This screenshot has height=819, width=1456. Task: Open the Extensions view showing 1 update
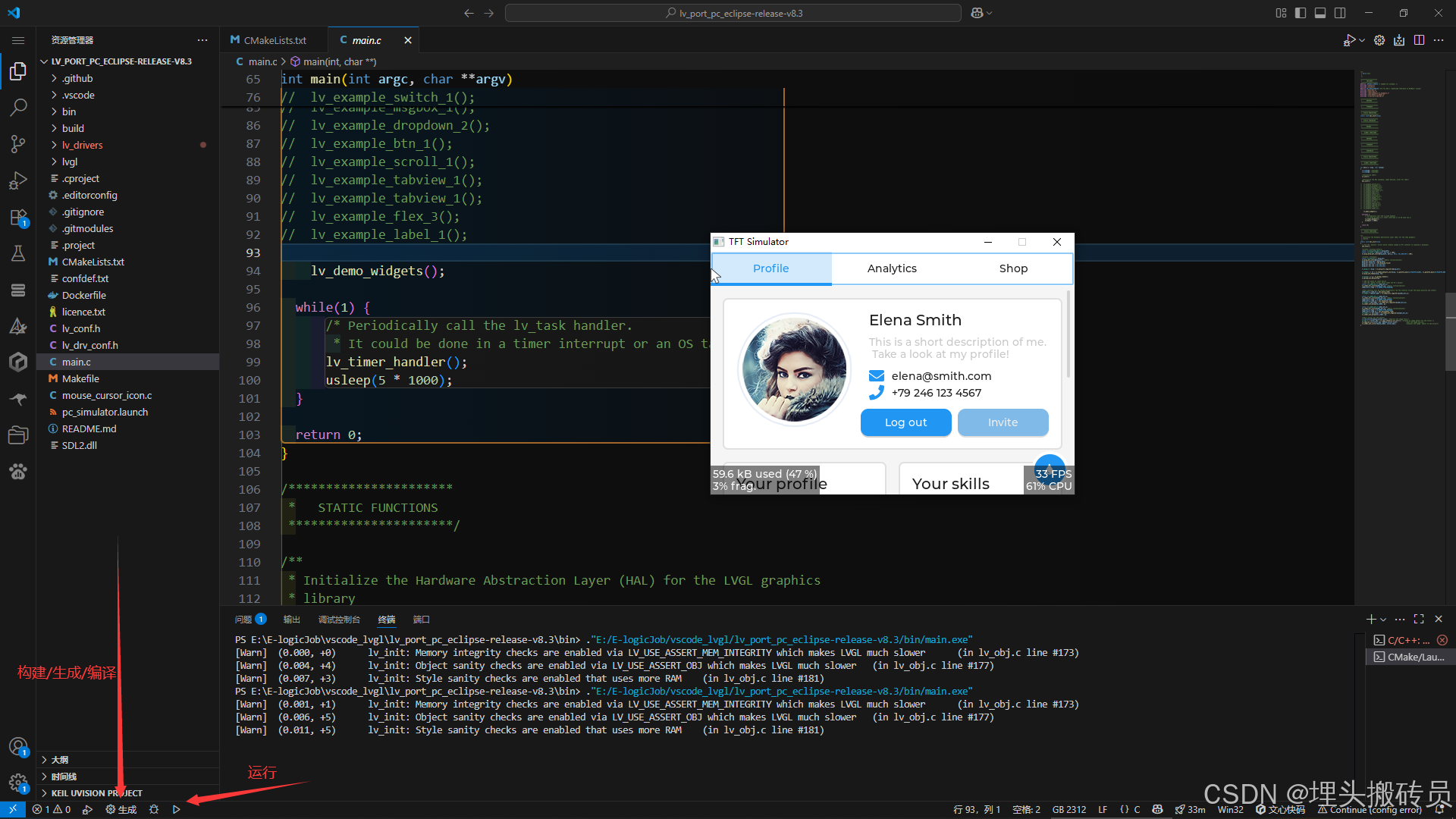click(x=18, y=217)
